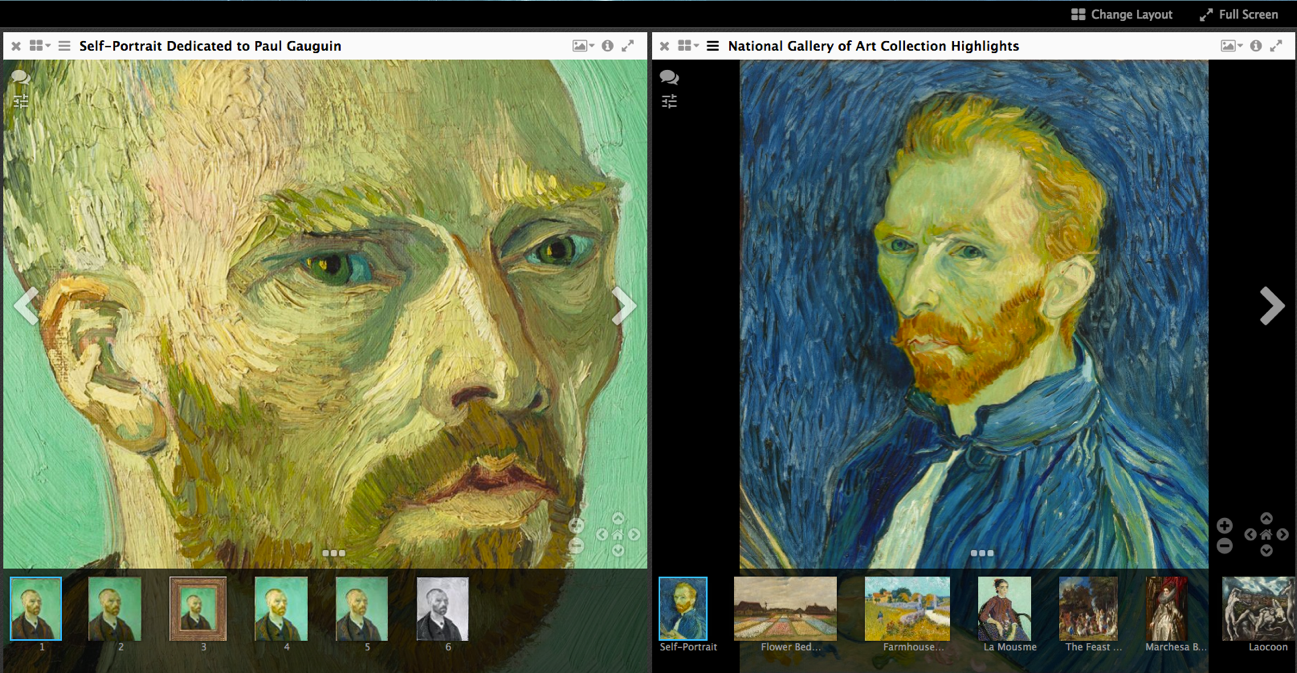
Task: Pan up in the Gauguin portrait window
Action: pyautogui.click(x=618, y=518)
